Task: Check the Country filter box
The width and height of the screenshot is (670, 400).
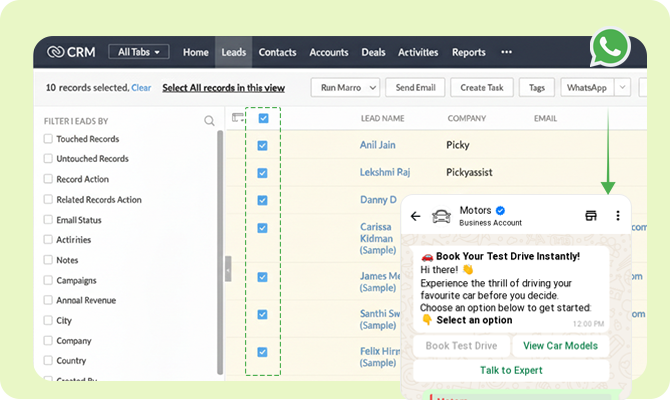Action: (x=48, y=360)
